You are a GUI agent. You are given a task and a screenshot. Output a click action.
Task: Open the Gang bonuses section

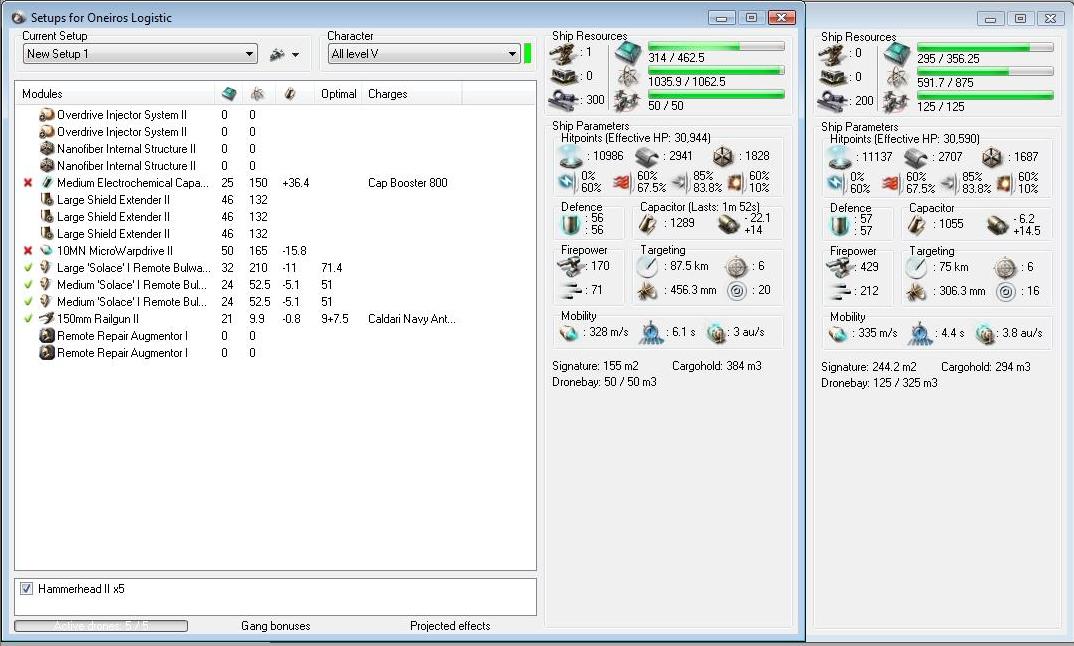point(275,625)
